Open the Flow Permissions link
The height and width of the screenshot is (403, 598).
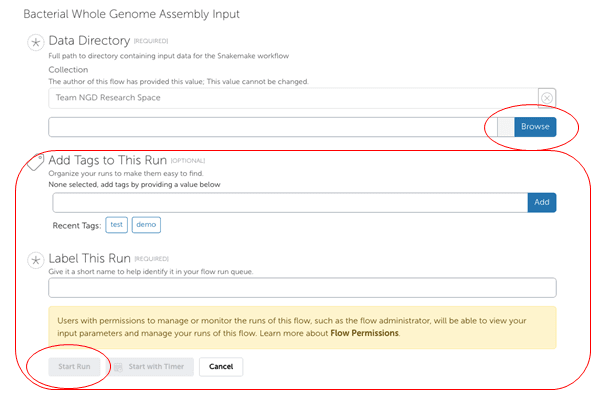(x=364, y=333)
